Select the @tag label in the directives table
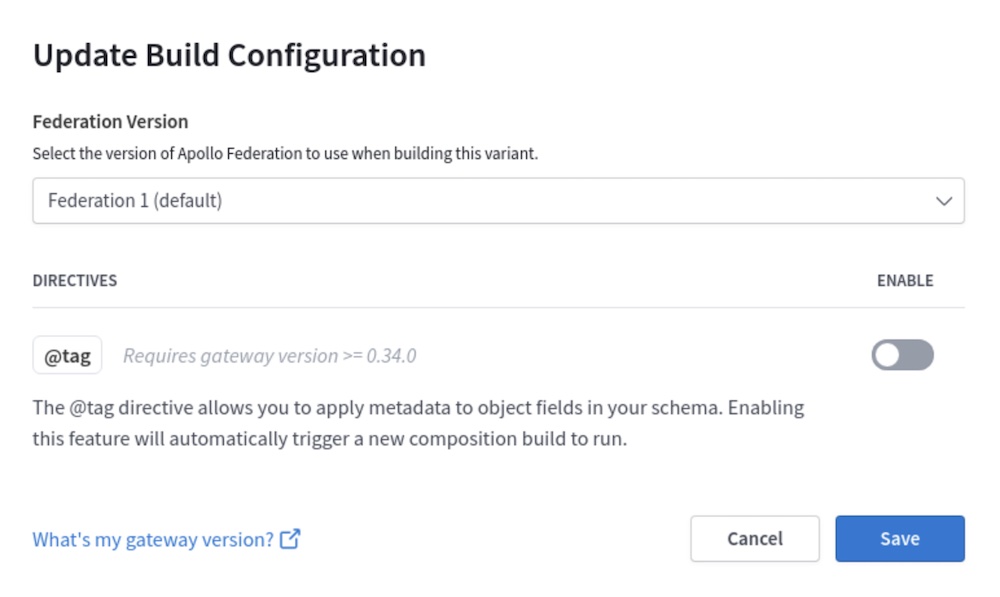Image resolution: width=1000 pixels, height=597 pixels. (x=67, y=354)
